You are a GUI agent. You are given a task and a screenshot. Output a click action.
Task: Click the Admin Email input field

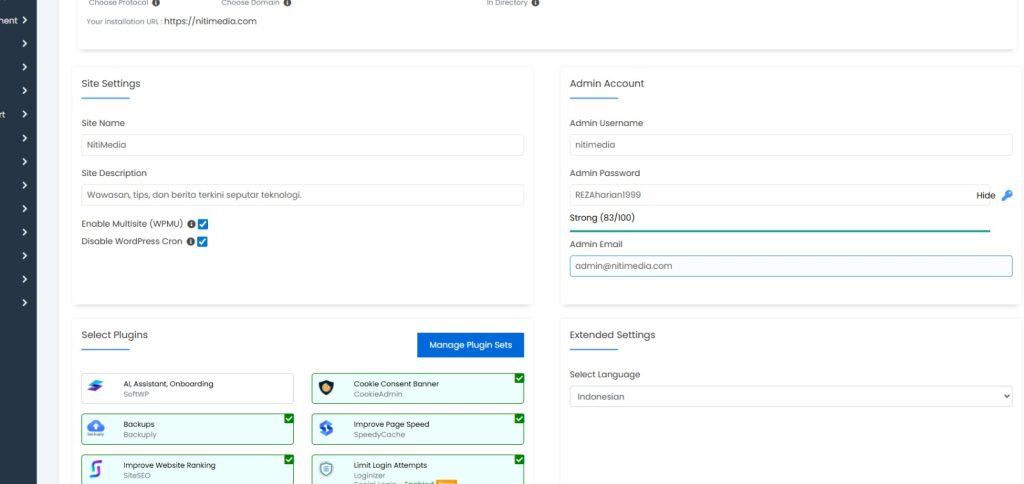790,266
